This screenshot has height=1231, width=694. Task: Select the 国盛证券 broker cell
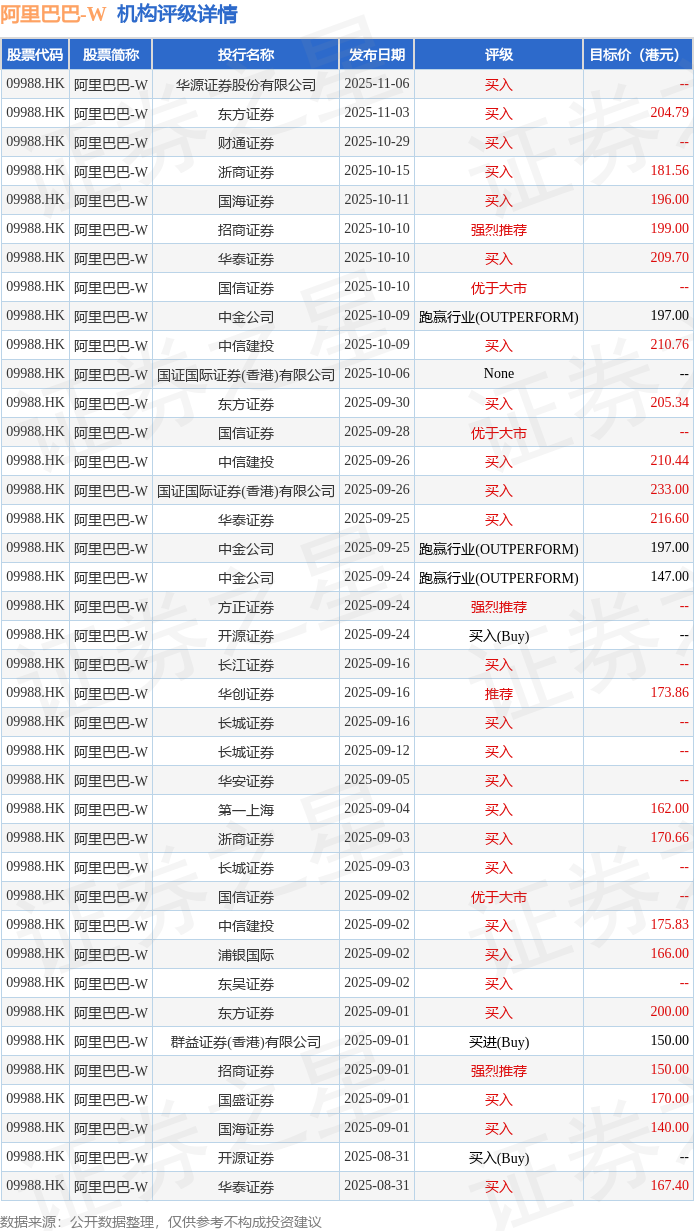246,1100
